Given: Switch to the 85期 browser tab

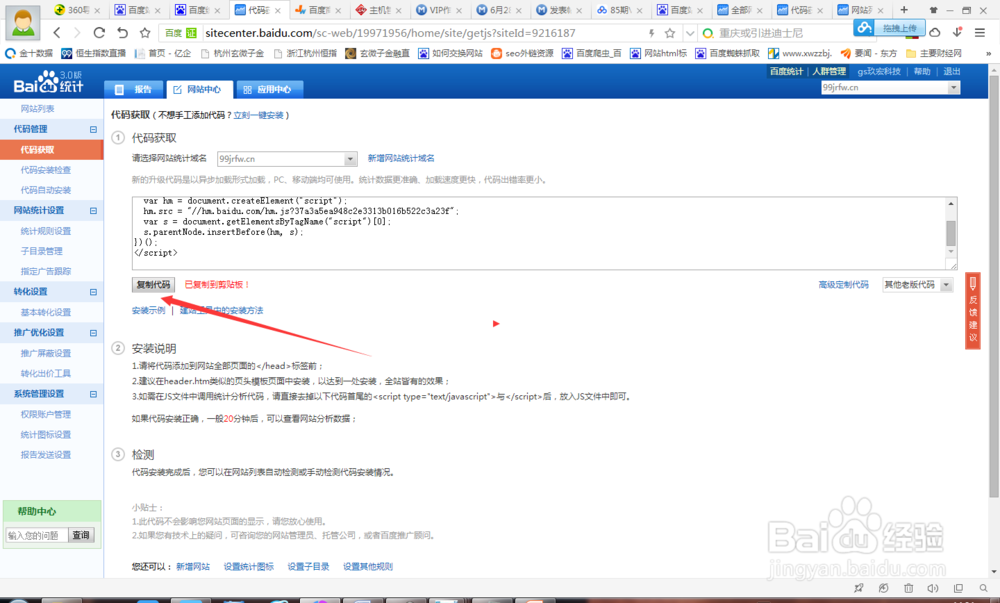Looking at the screenshot, I should click(x=619, y=10).
